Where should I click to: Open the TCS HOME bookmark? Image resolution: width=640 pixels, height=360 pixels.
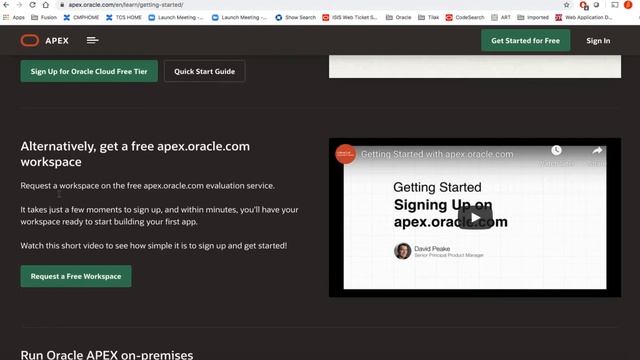coord(124,18)
